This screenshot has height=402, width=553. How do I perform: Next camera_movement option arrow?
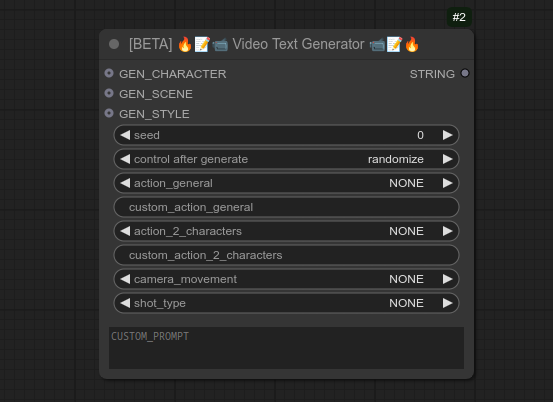click(448, 279)
